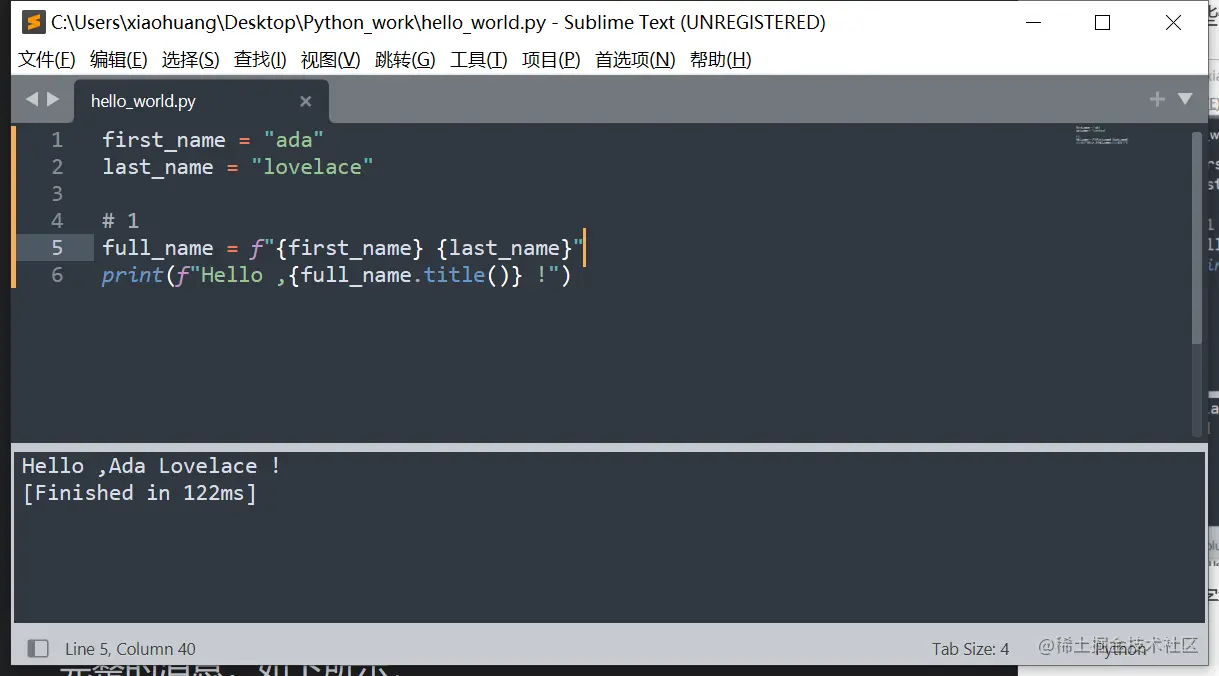Click the editor vertical scrollbar
Screen dimensions: 1219x676
click(1197, 238)
